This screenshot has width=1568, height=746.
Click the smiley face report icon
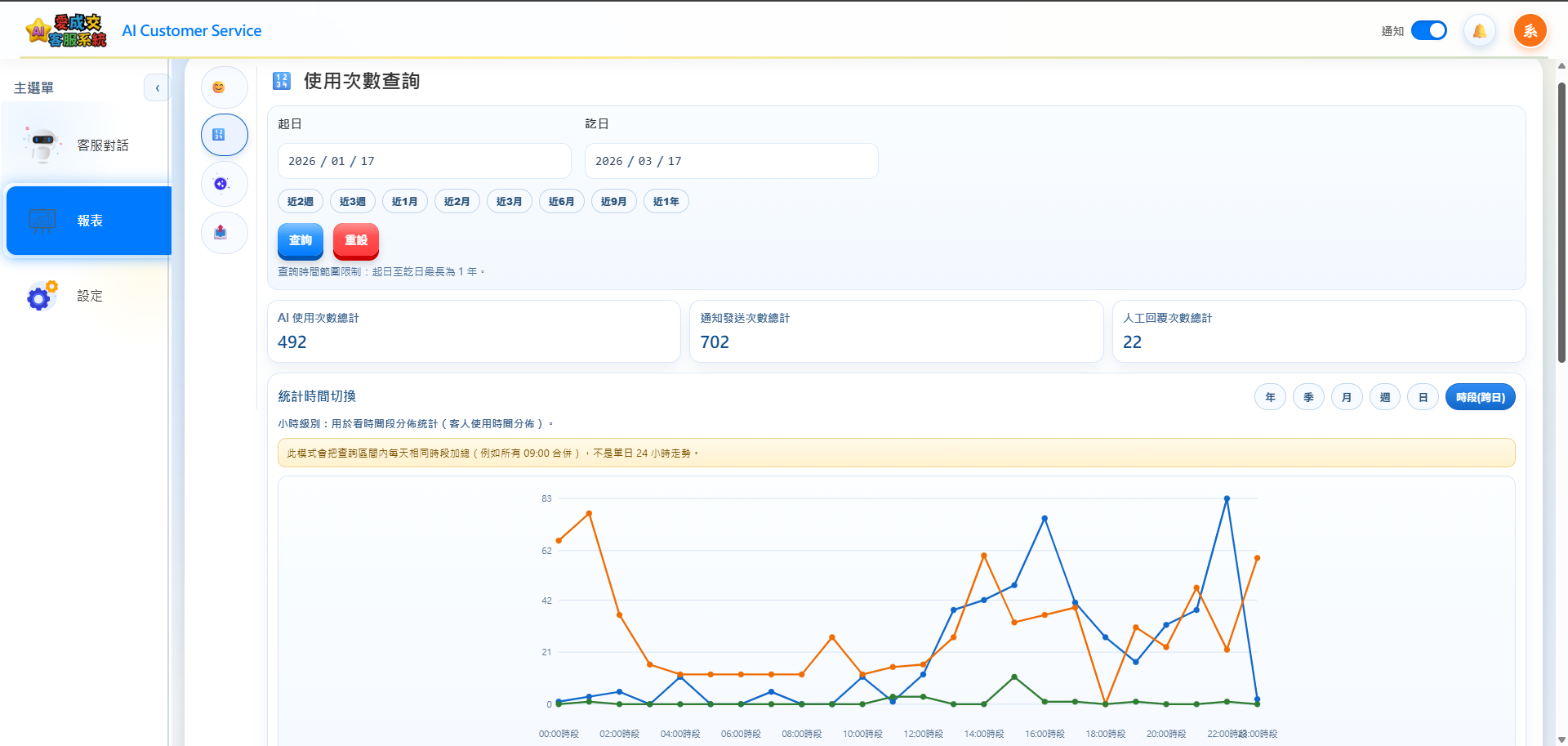click(219, 87)
